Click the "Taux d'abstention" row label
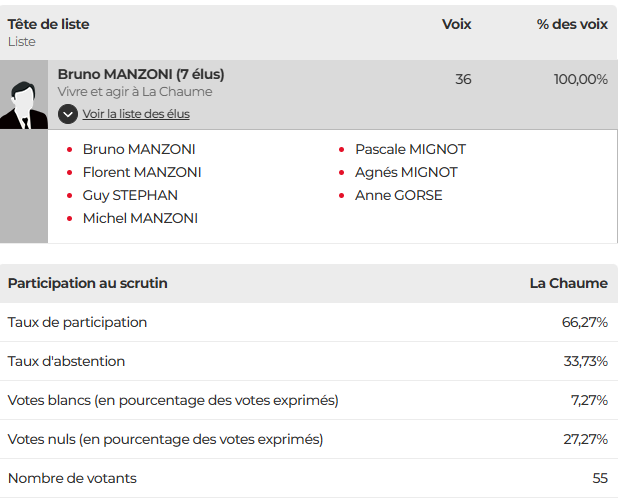The width and height of the screenshot is (621, 498). 67,361
